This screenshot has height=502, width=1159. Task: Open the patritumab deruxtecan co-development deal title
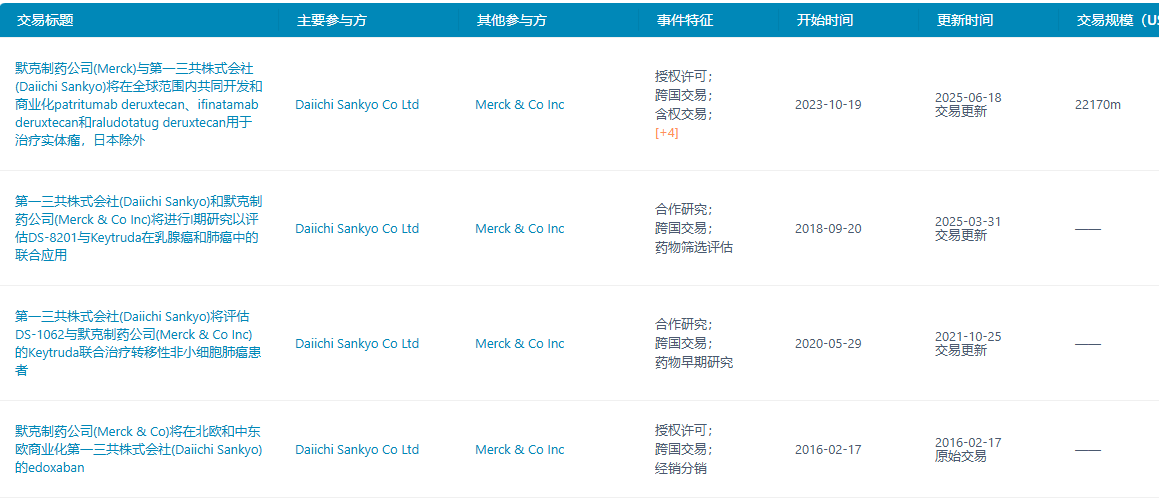(x=138, y=104)
